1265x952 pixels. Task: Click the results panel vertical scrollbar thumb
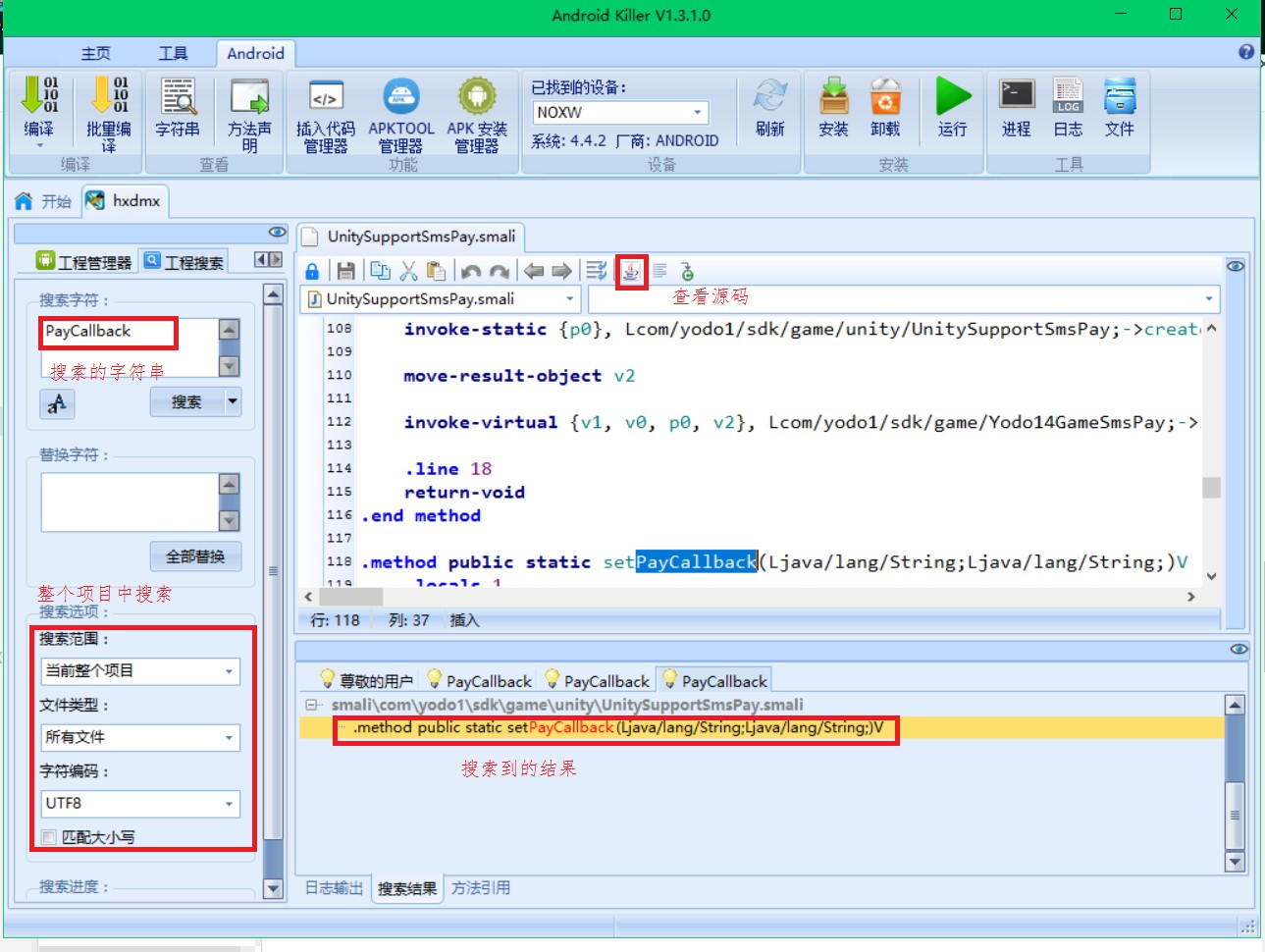pyautogui.click(x=1235, y=815)
